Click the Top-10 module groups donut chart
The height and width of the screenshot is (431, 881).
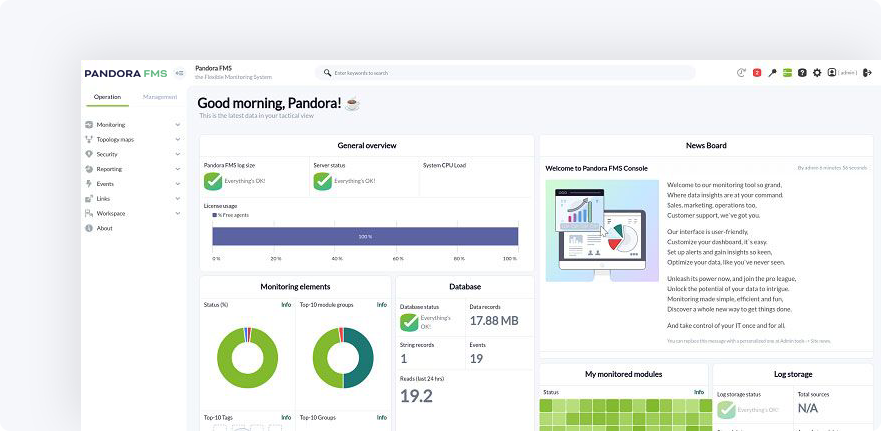343,358
